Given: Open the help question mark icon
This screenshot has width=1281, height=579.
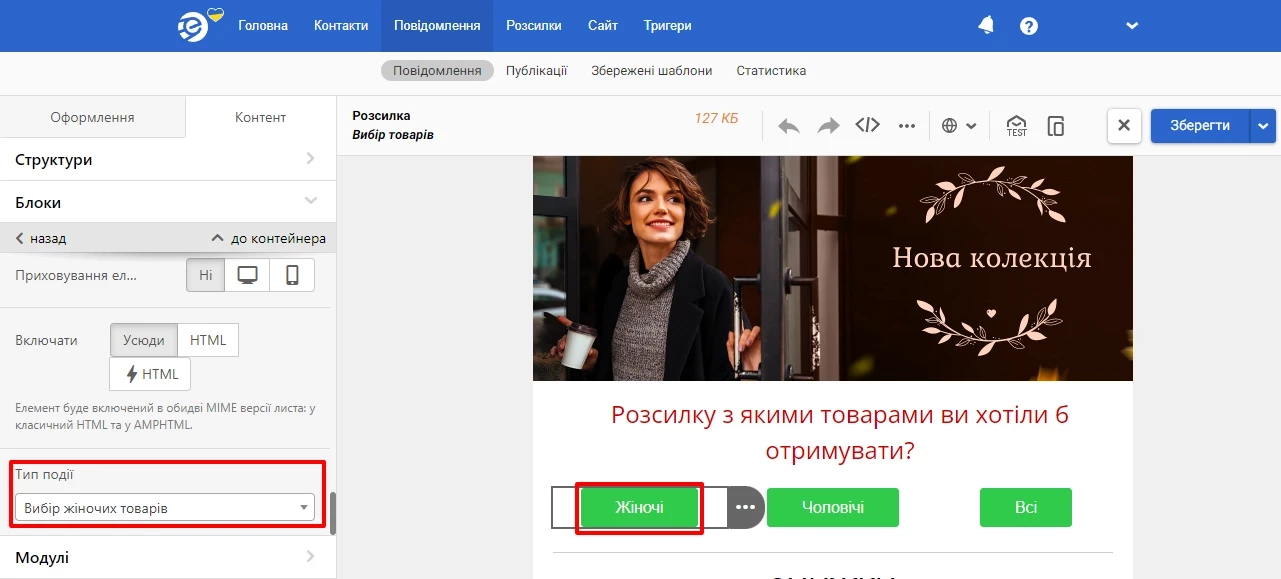Looking at the screenshot, I should (x=1029, y=26).
